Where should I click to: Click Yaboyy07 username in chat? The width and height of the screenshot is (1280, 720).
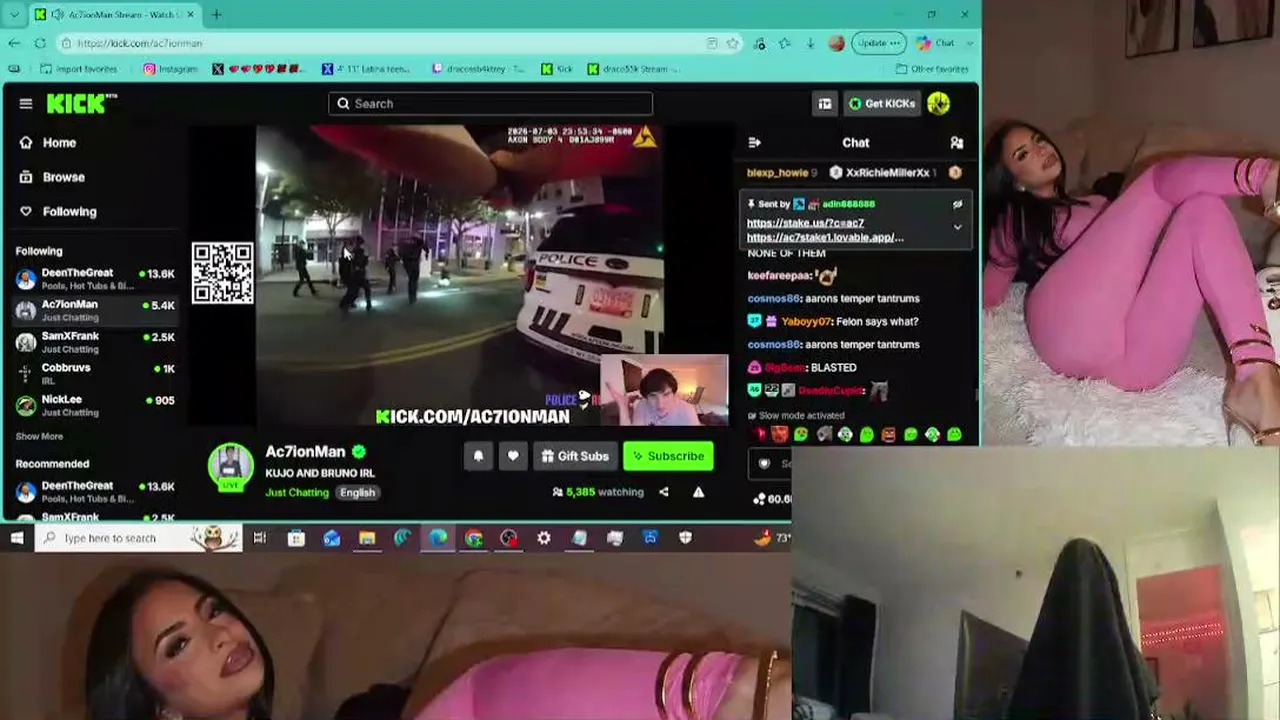click(x=806, y=321)
